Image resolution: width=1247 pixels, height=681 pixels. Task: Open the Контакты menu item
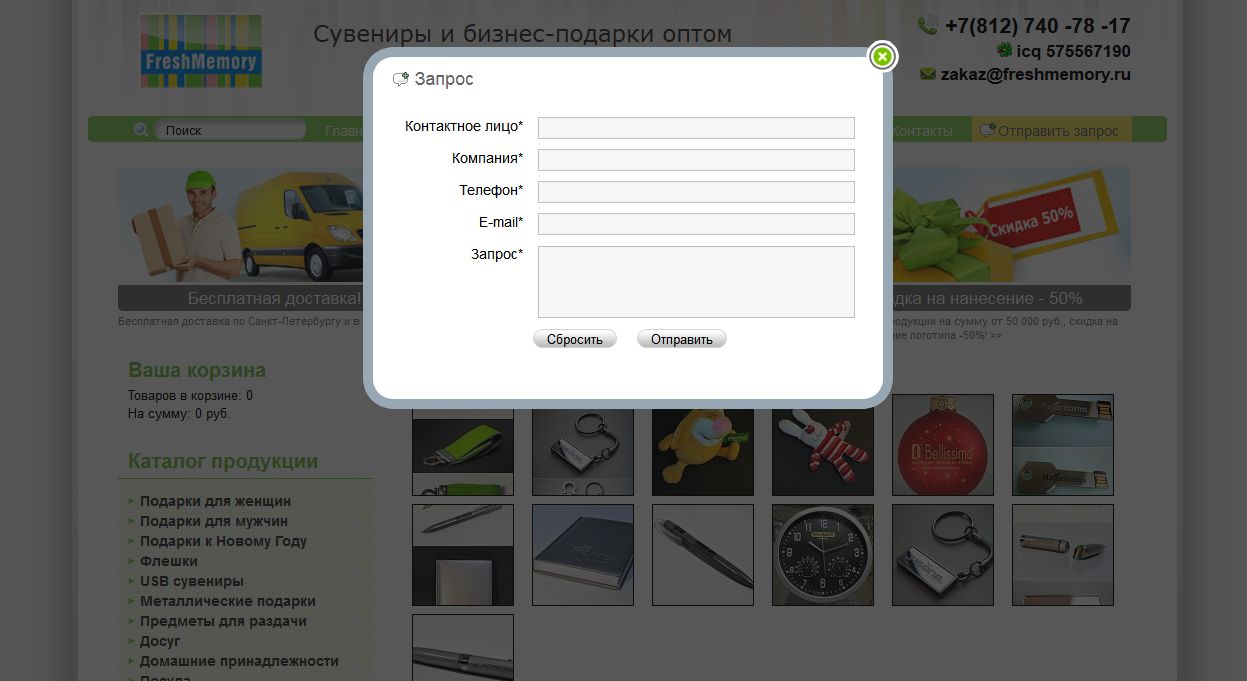tap(921, 130)
